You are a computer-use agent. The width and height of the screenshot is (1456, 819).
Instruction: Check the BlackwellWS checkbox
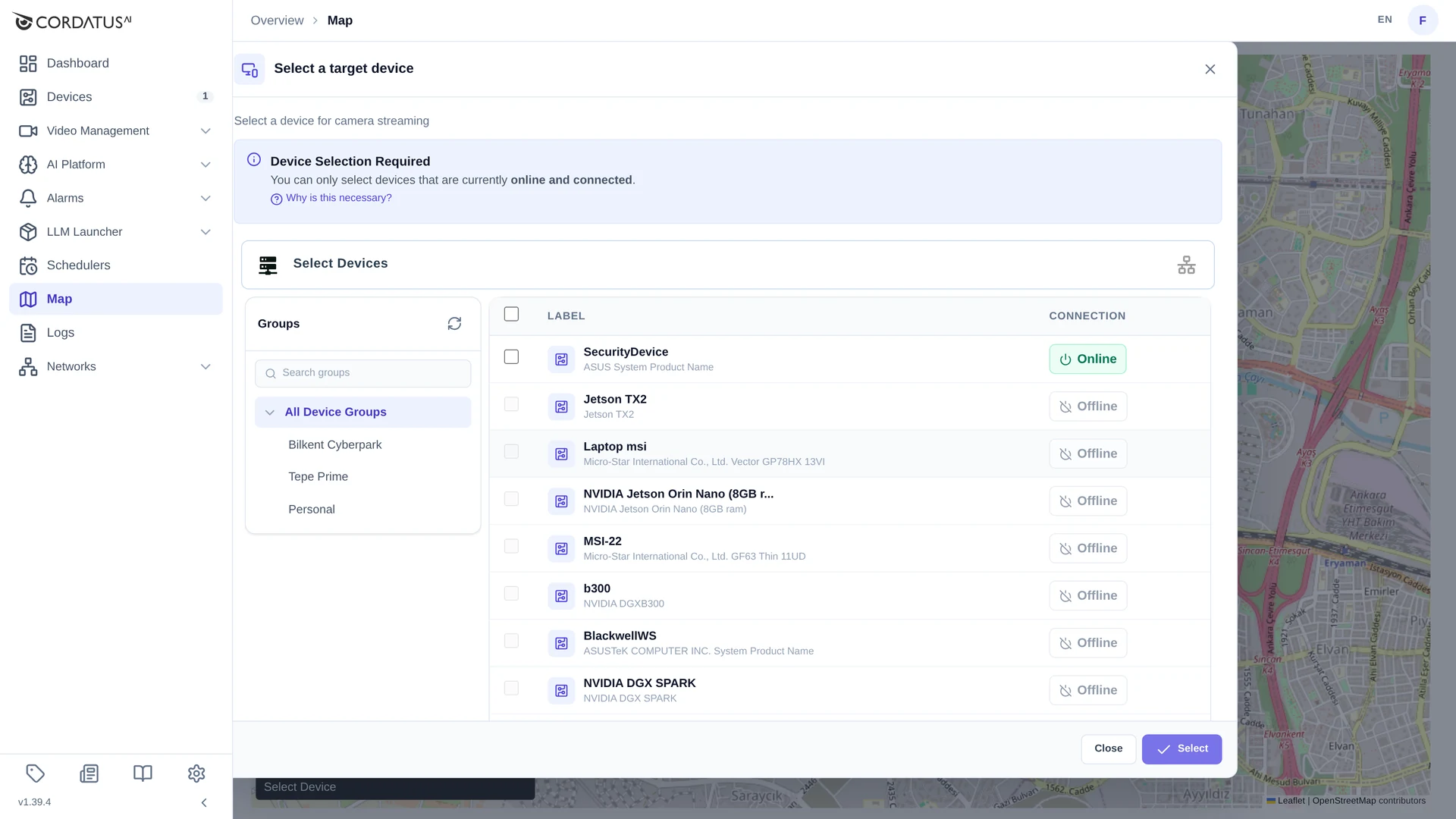(512, 641)
